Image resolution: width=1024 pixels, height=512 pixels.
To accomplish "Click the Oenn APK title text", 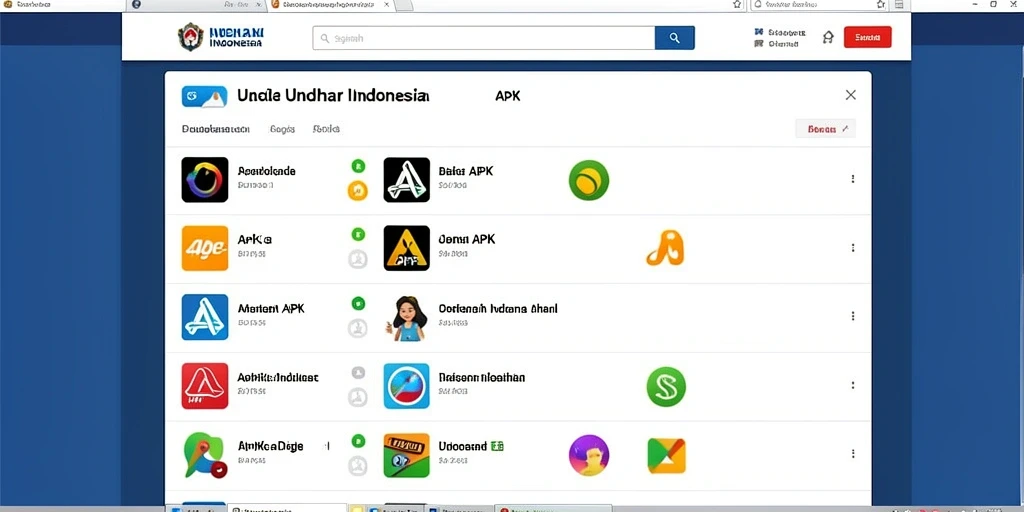I will click(x=467, y=239).
